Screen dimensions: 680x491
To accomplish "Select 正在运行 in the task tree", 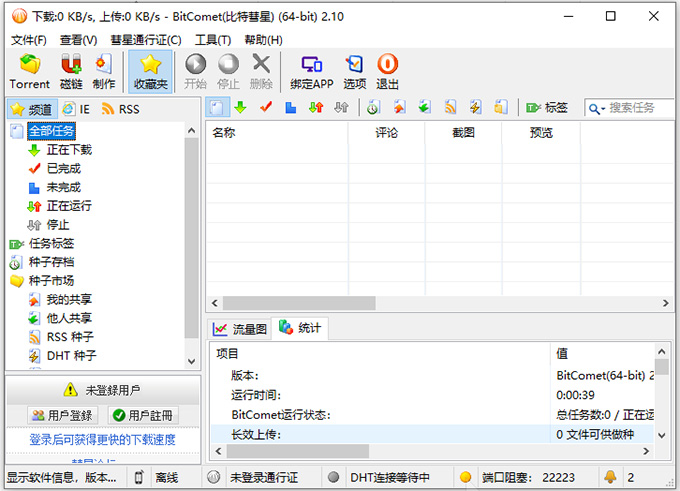I will (x=69, y=206).
